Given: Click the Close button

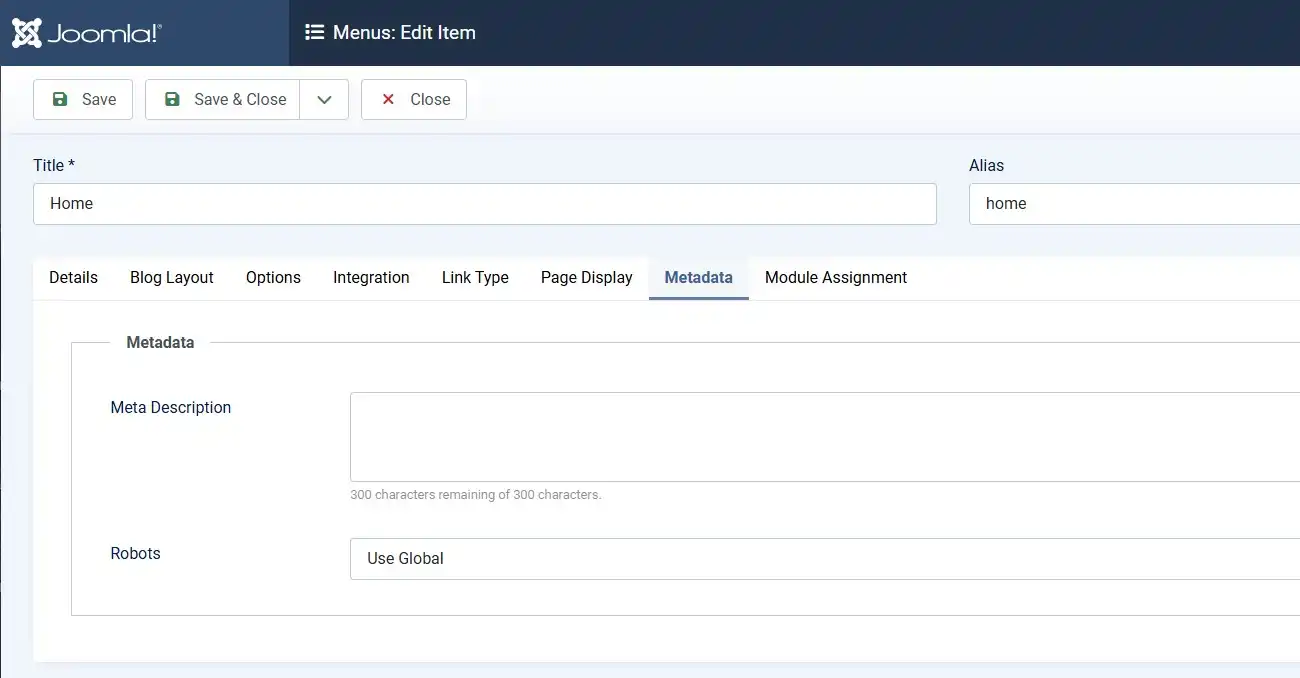Looking at the screenshot, I should (414, 99).
